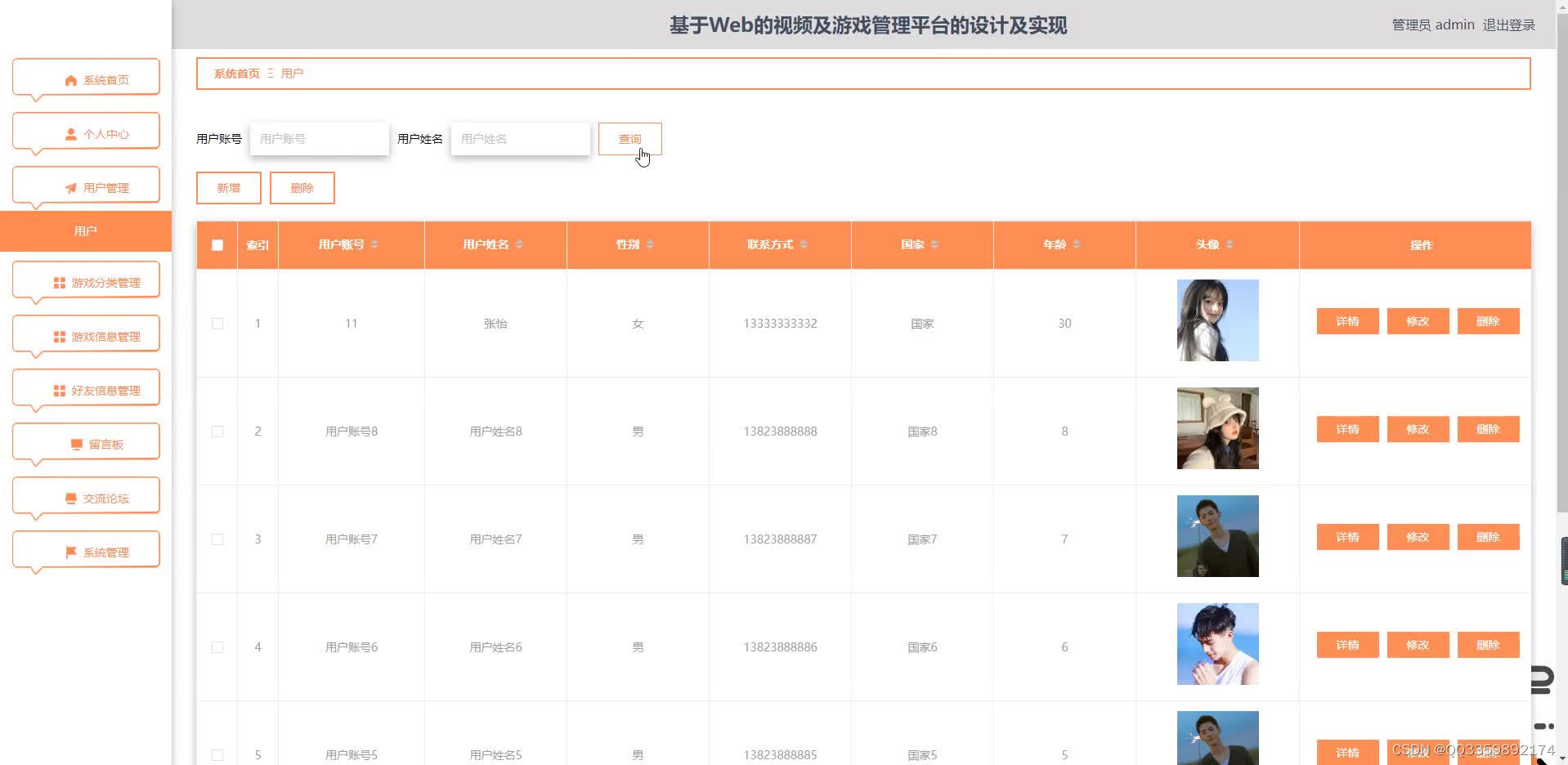Image resolution: width=1568 pixels, height=765 pixels.
Task: Click 删除 for 用户姓名7
Action: pyautogui.click(x=1489, y=537)
